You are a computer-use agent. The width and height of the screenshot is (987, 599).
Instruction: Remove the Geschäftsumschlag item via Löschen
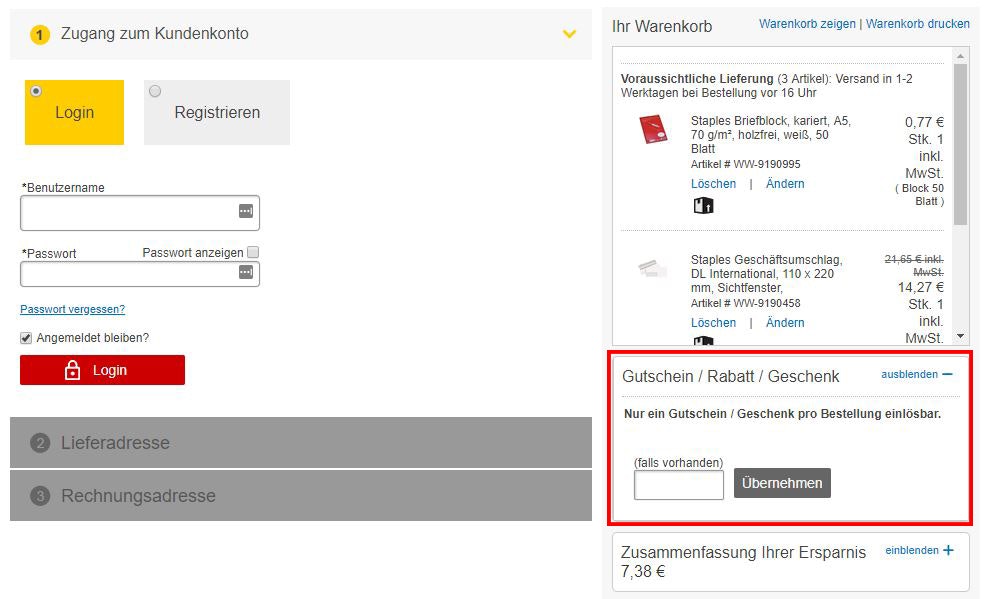713,323
